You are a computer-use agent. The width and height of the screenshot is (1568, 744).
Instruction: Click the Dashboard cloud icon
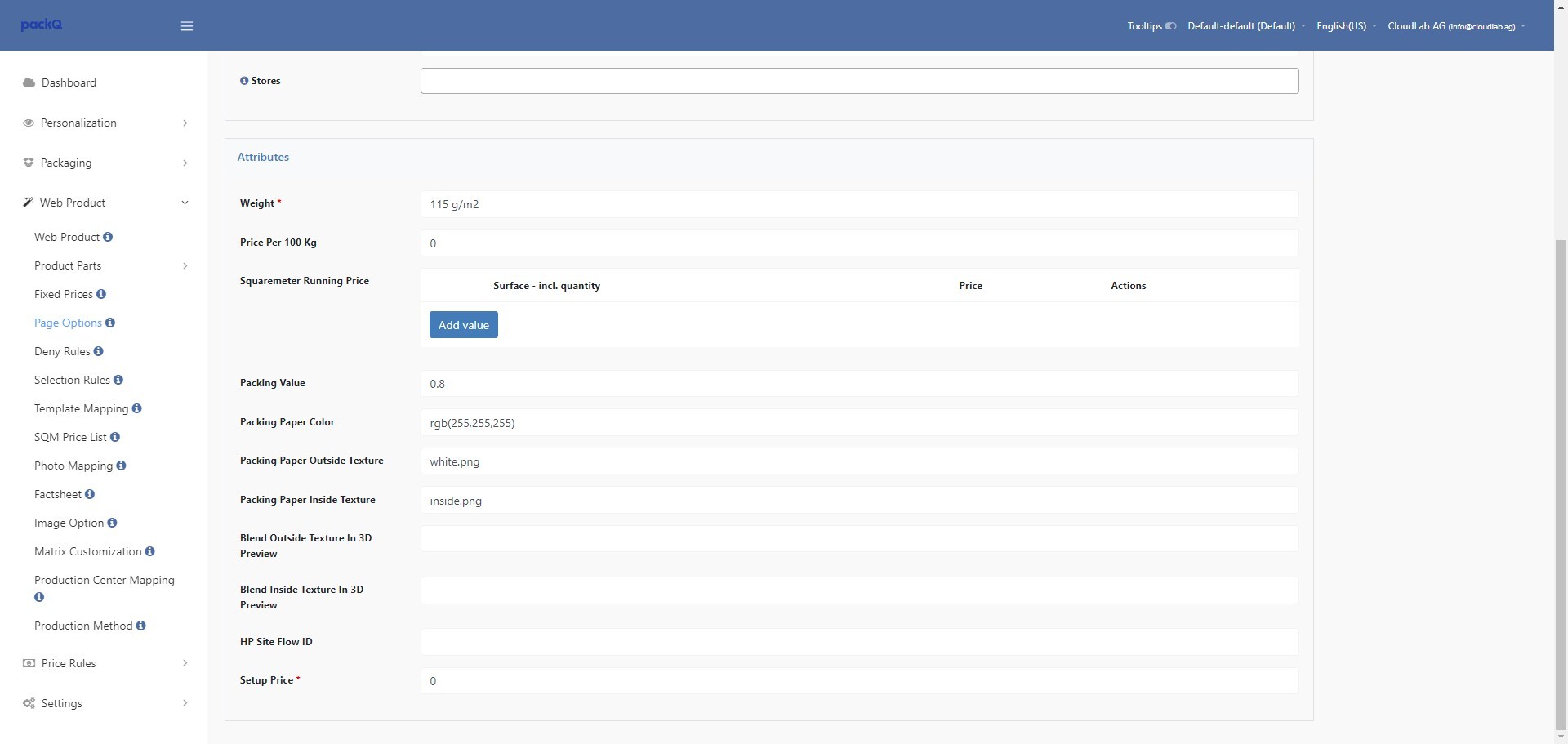[x=29, y=82]
